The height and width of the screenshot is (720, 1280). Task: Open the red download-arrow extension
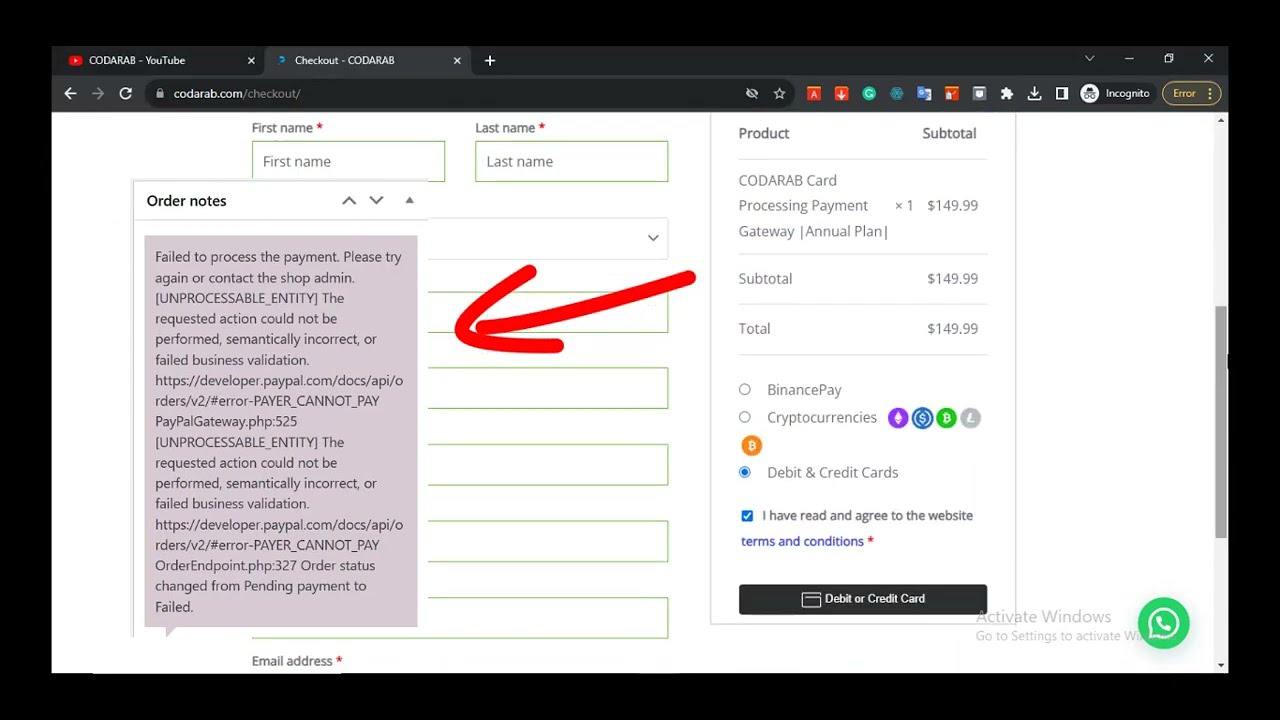[841, 93]
